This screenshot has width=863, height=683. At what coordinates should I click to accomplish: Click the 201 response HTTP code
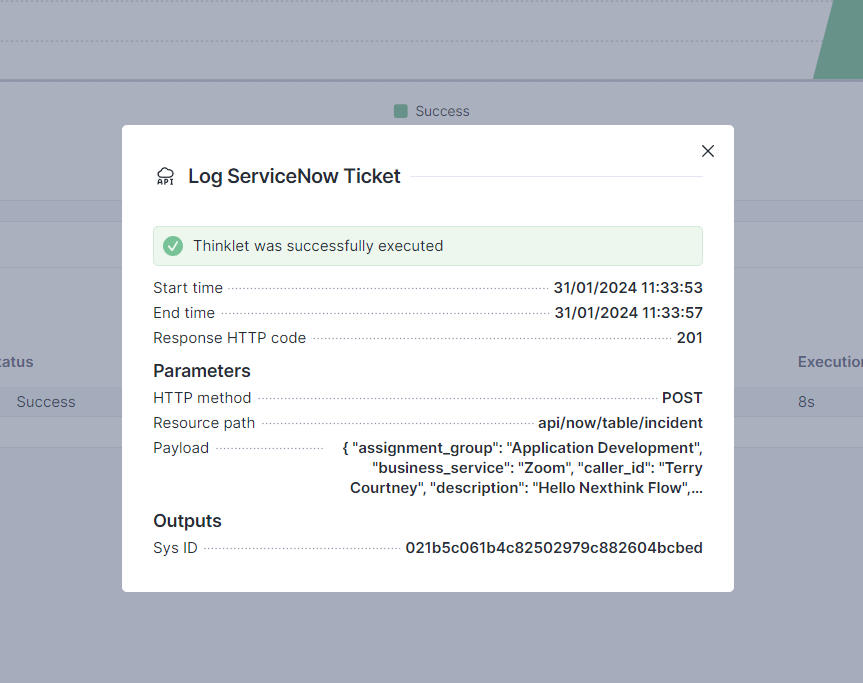(x=689, y=338)
